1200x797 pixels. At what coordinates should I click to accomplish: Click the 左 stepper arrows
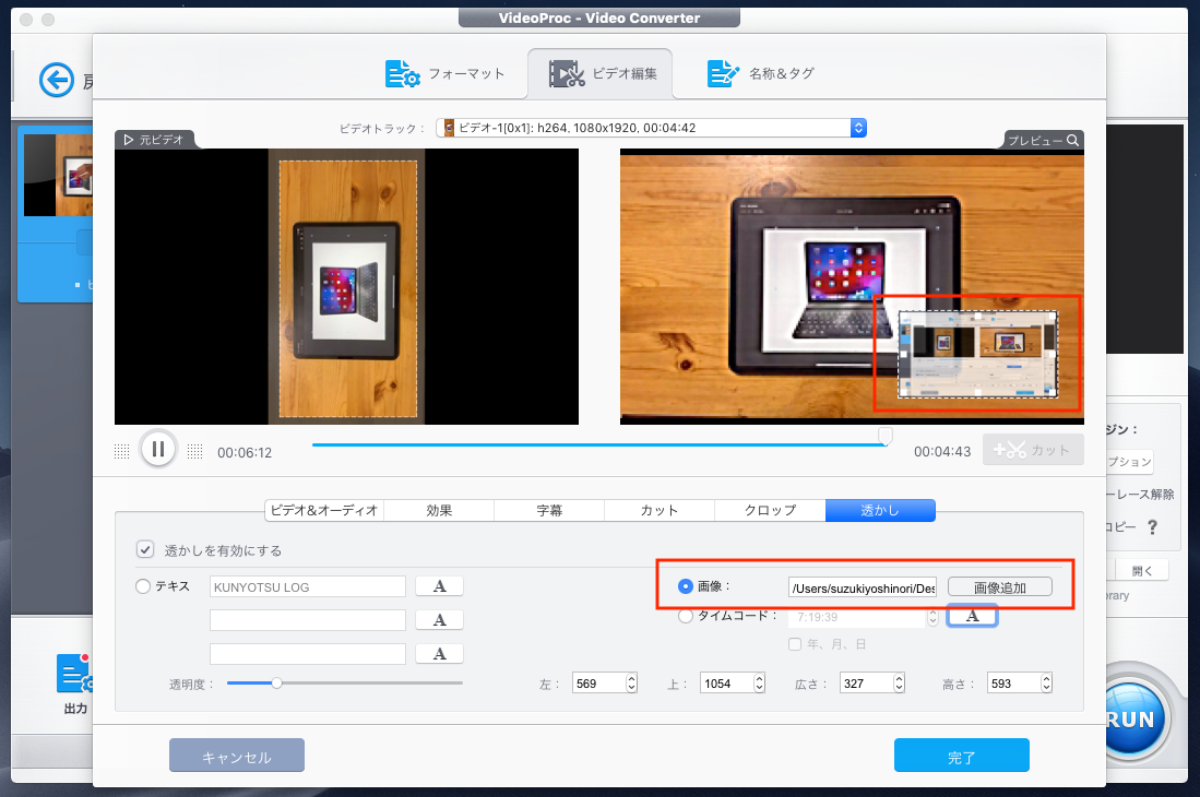tap(632, 684)
